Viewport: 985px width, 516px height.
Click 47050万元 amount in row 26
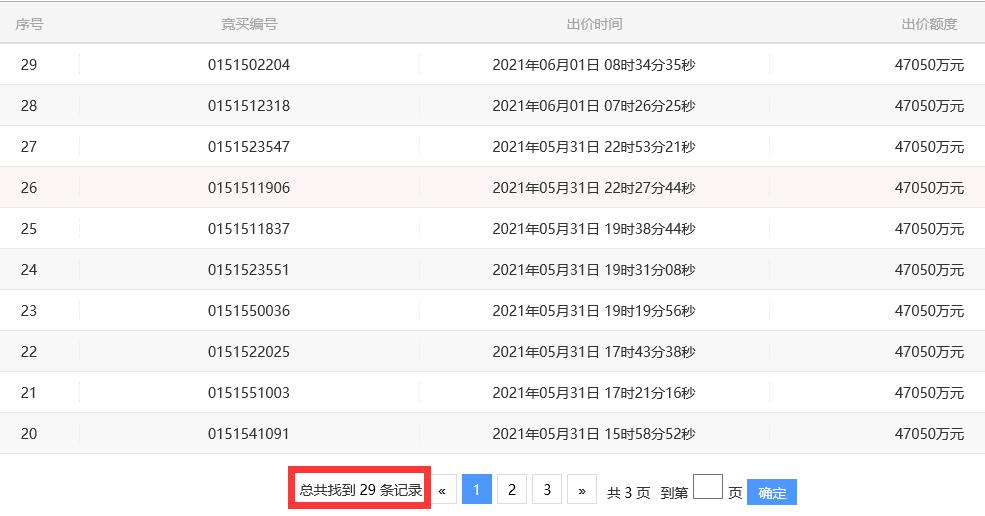click(929, 187)
